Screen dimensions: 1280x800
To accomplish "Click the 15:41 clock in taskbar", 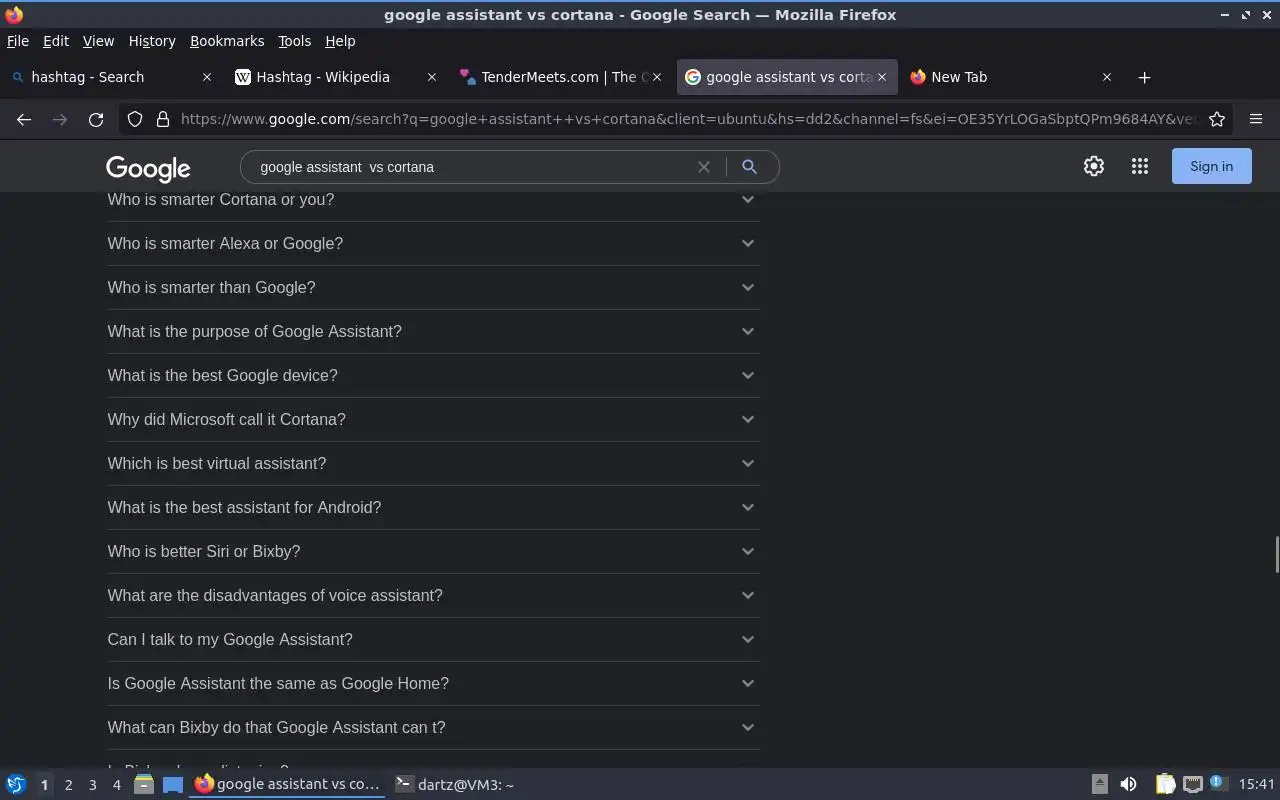I will click(1256, 785).
